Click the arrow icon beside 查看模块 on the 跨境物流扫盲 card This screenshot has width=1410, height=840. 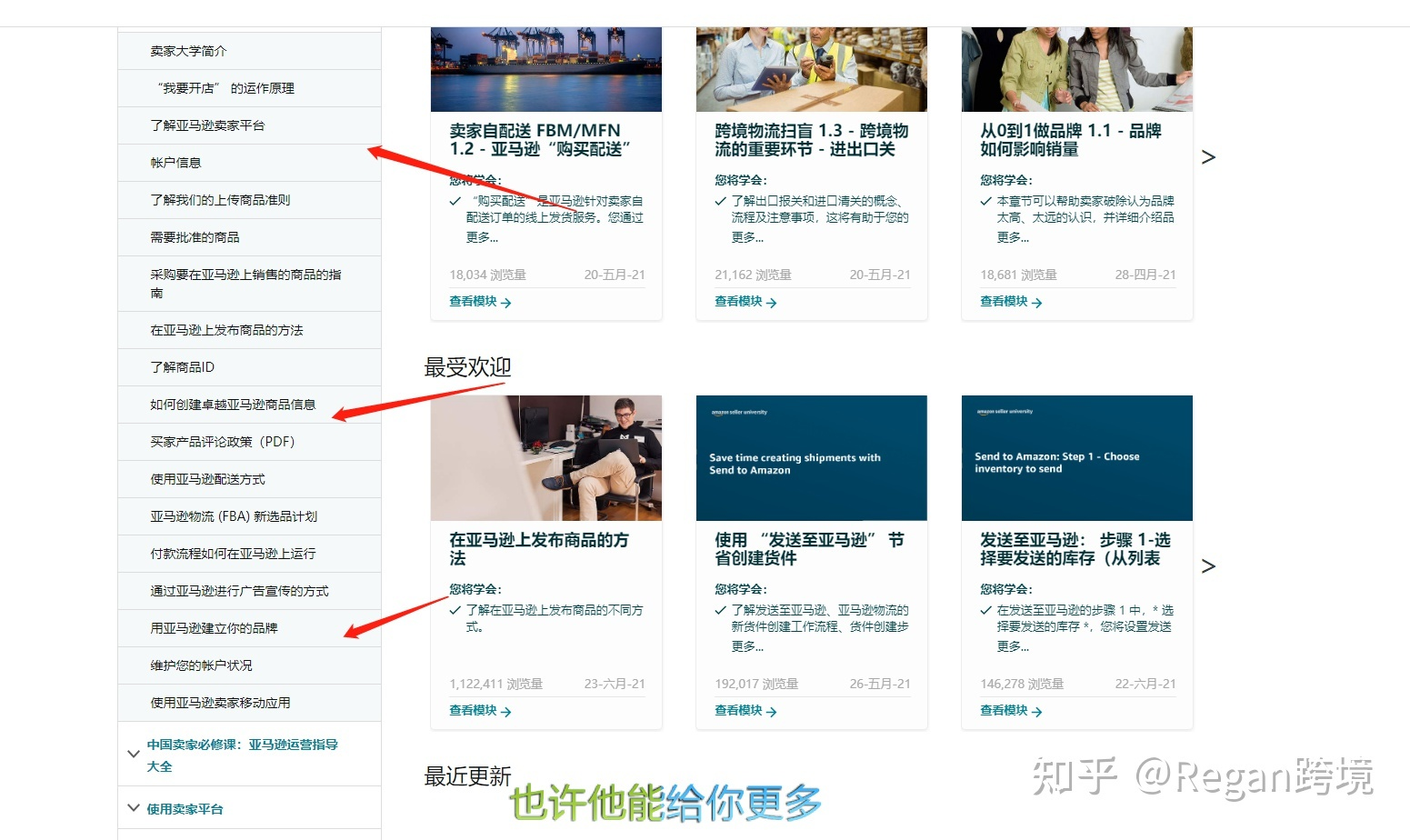pos(772,302)
